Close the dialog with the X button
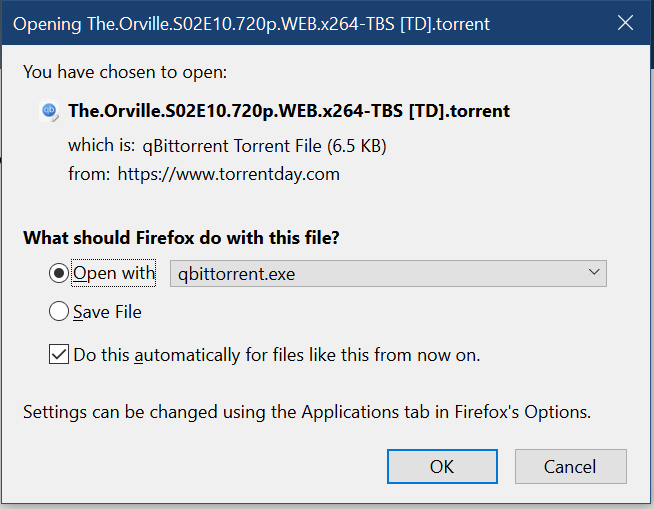 [x=626, y=22]
